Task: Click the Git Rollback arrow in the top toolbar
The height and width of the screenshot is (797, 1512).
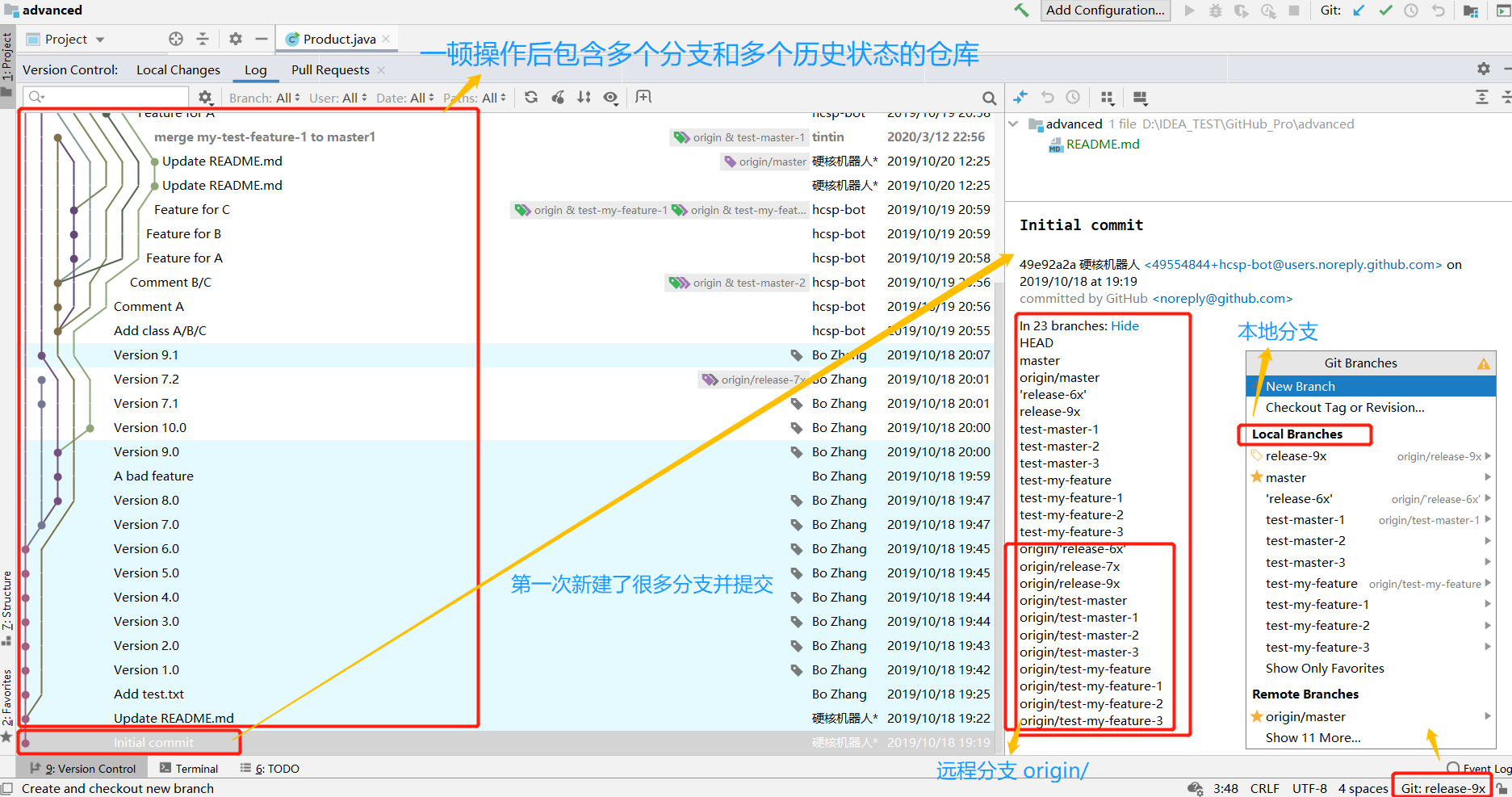Action: (x=1438, y=10)
